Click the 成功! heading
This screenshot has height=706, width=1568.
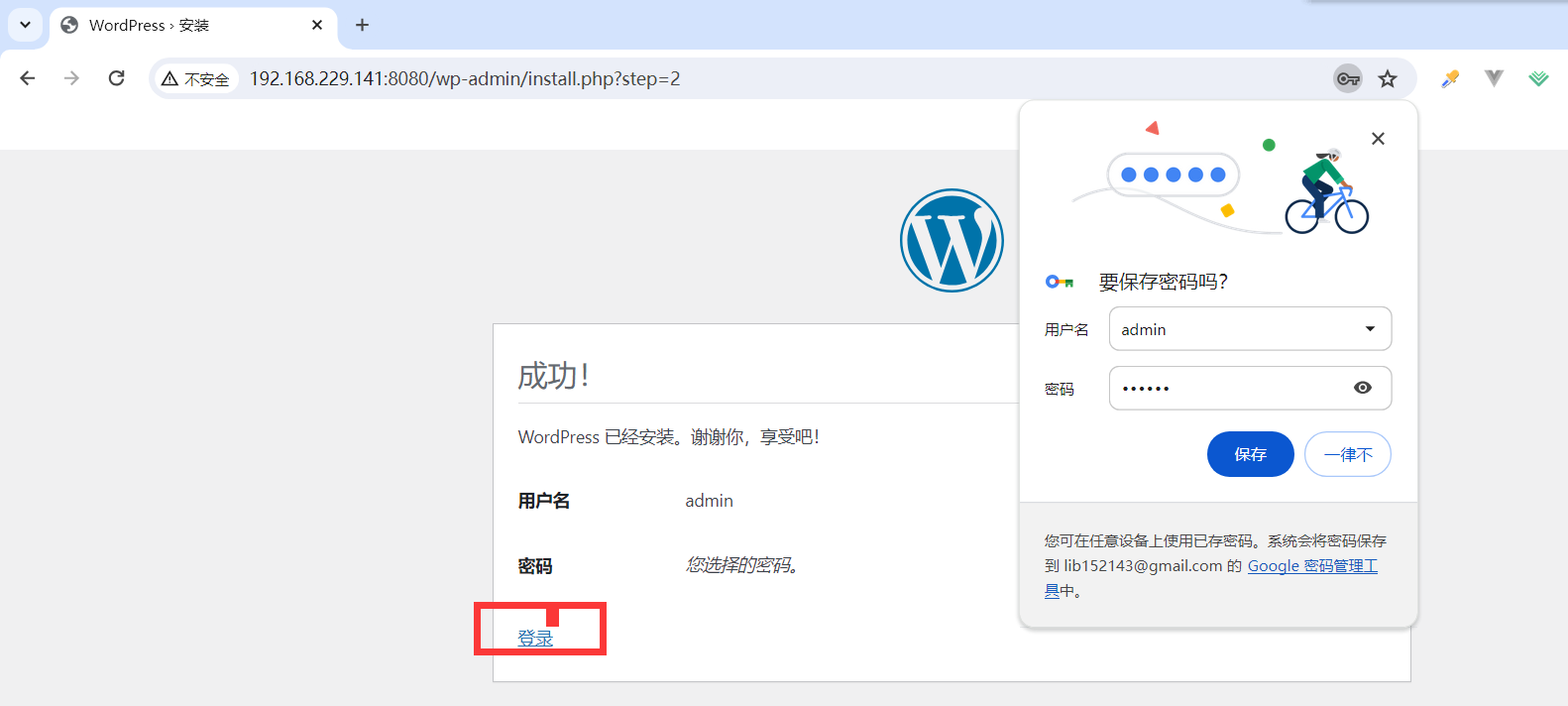554,376
